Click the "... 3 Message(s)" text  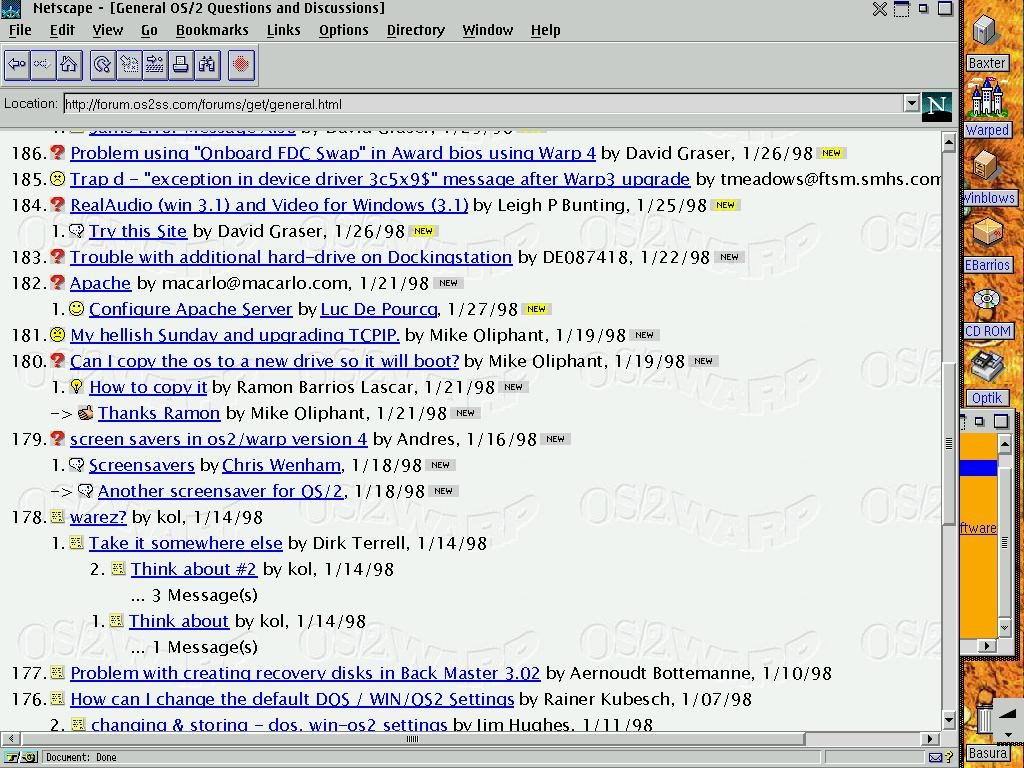[194, 596]
